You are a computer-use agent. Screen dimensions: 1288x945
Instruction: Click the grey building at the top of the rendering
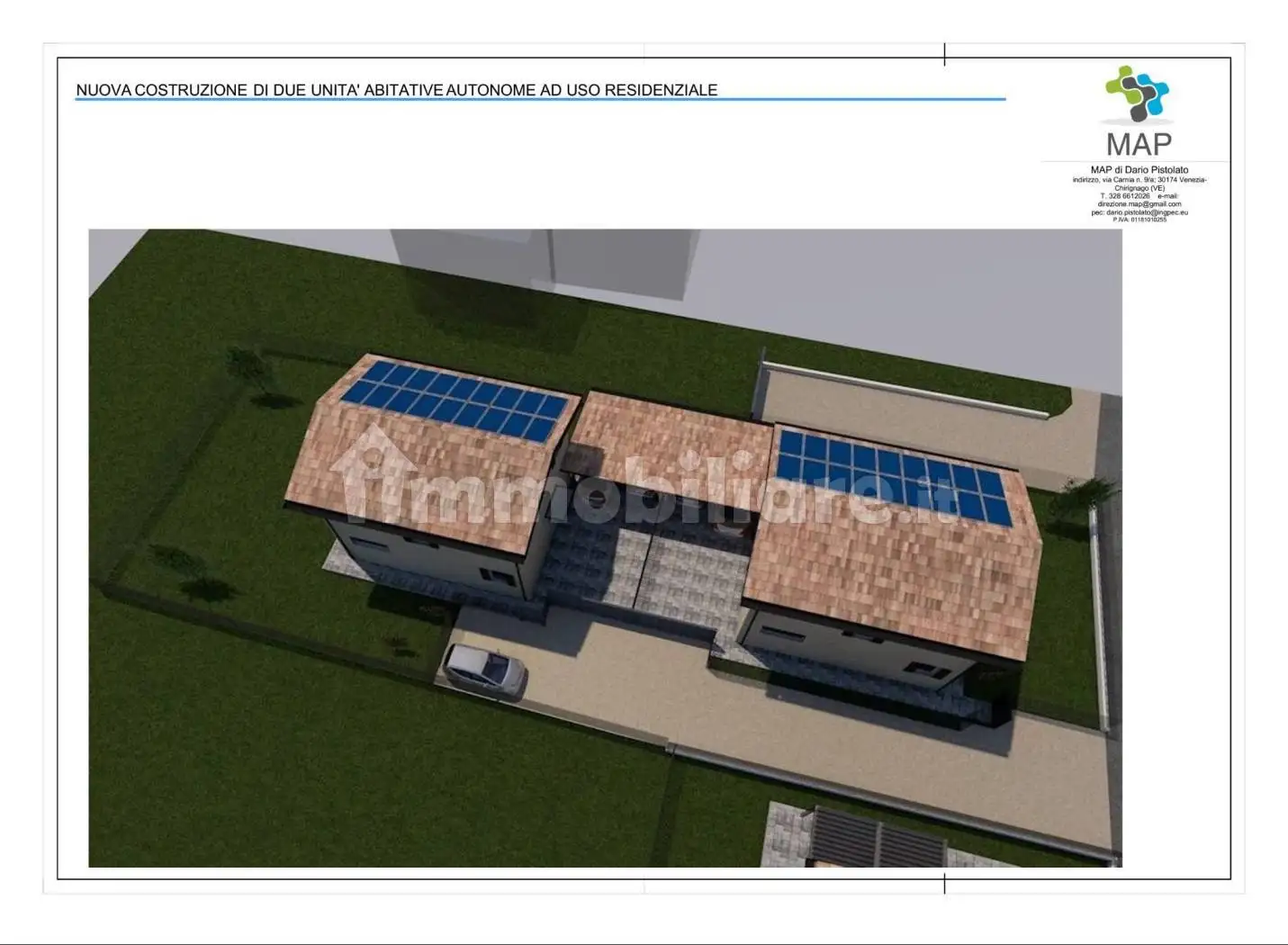(545, 261)
